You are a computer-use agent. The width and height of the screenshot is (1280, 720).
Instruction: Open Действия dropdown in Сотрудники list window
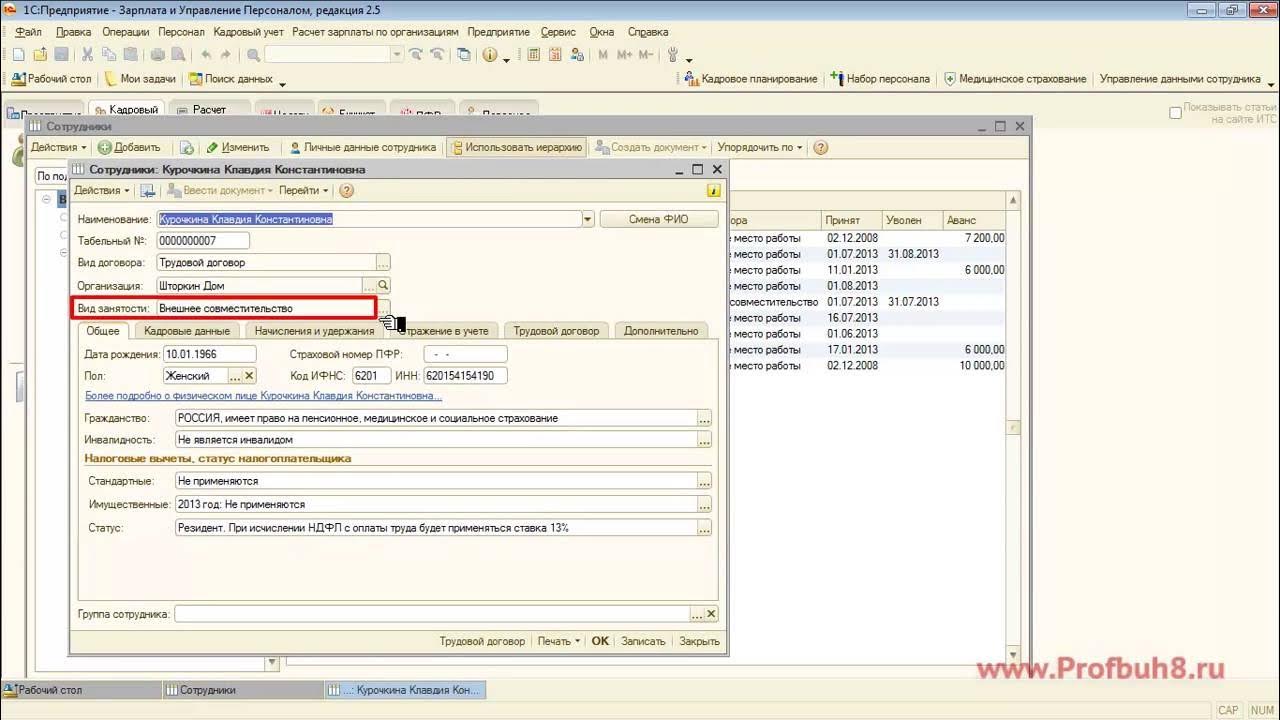[58, 147]
